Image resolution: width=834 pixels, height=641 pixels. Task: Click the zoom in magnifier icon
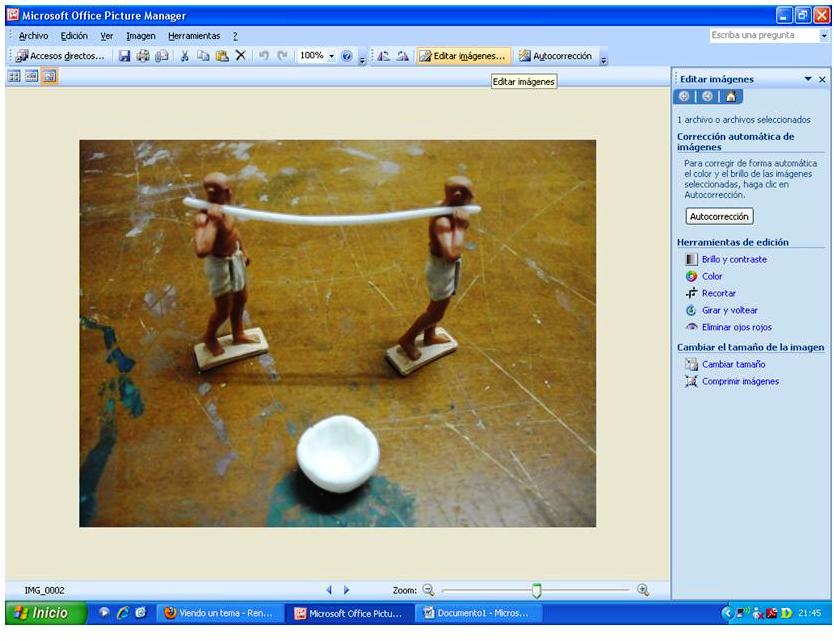coord(643,591)
